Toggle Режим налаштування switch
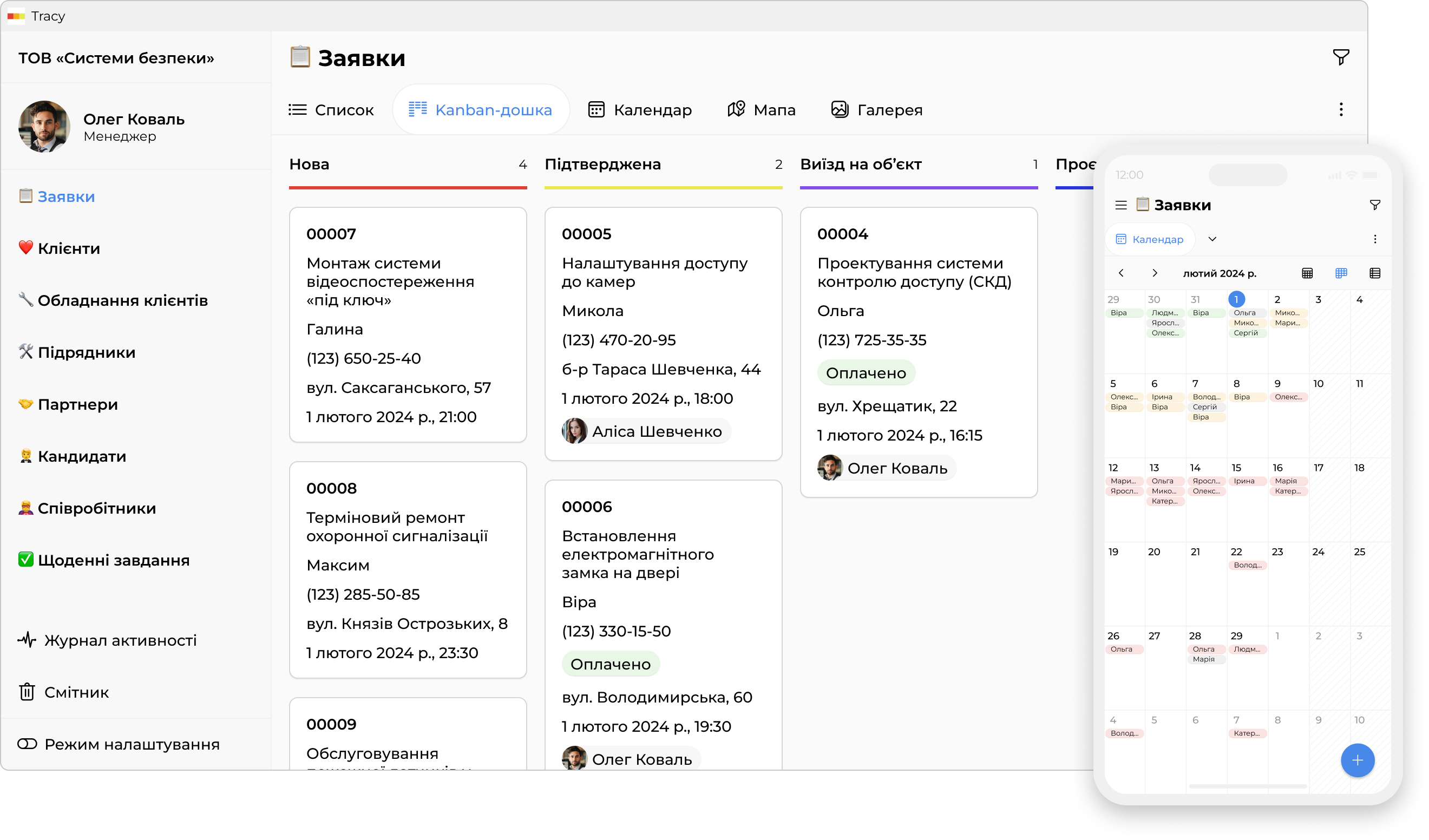Viewport: 1429px width, 840px height. tap(27, 744)
